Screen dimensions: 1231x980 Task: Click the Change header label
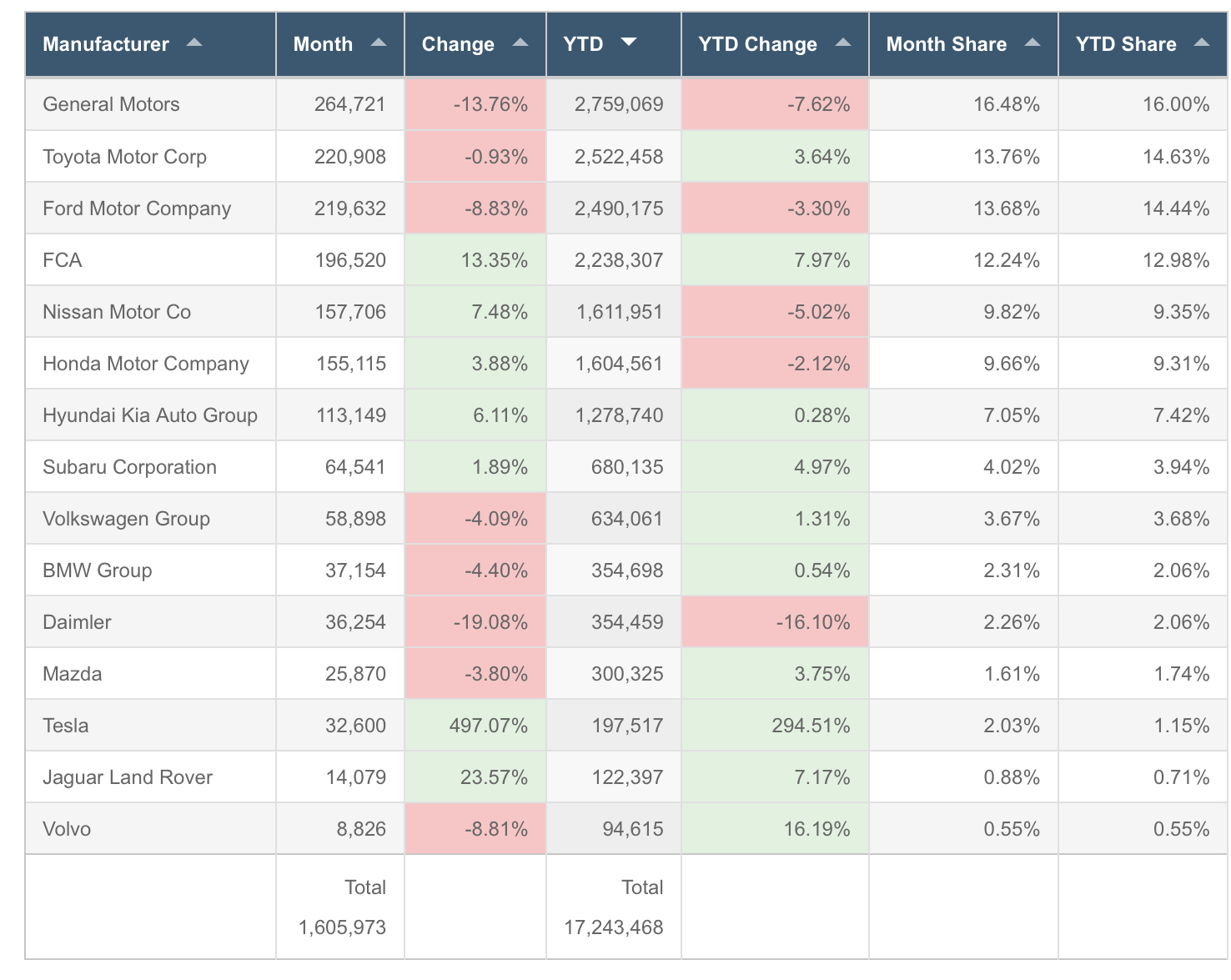(458, 44)
